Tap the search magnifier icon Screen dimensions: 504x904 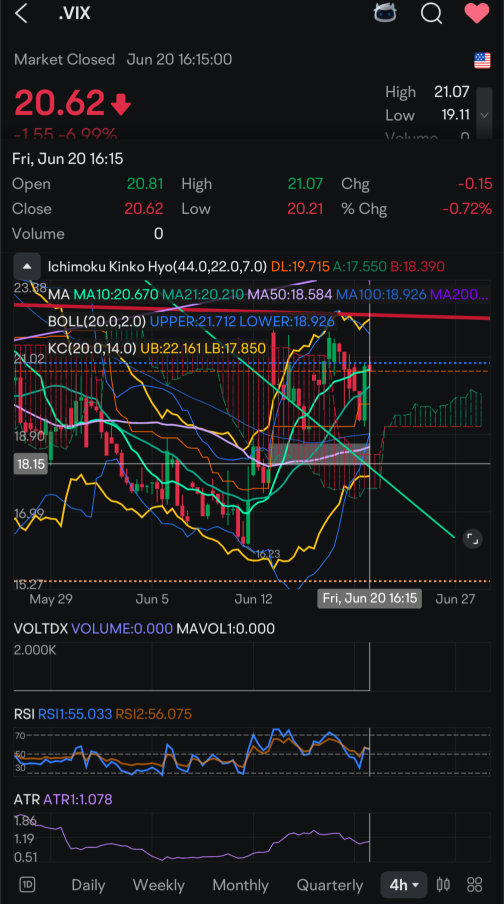(431, 13)
